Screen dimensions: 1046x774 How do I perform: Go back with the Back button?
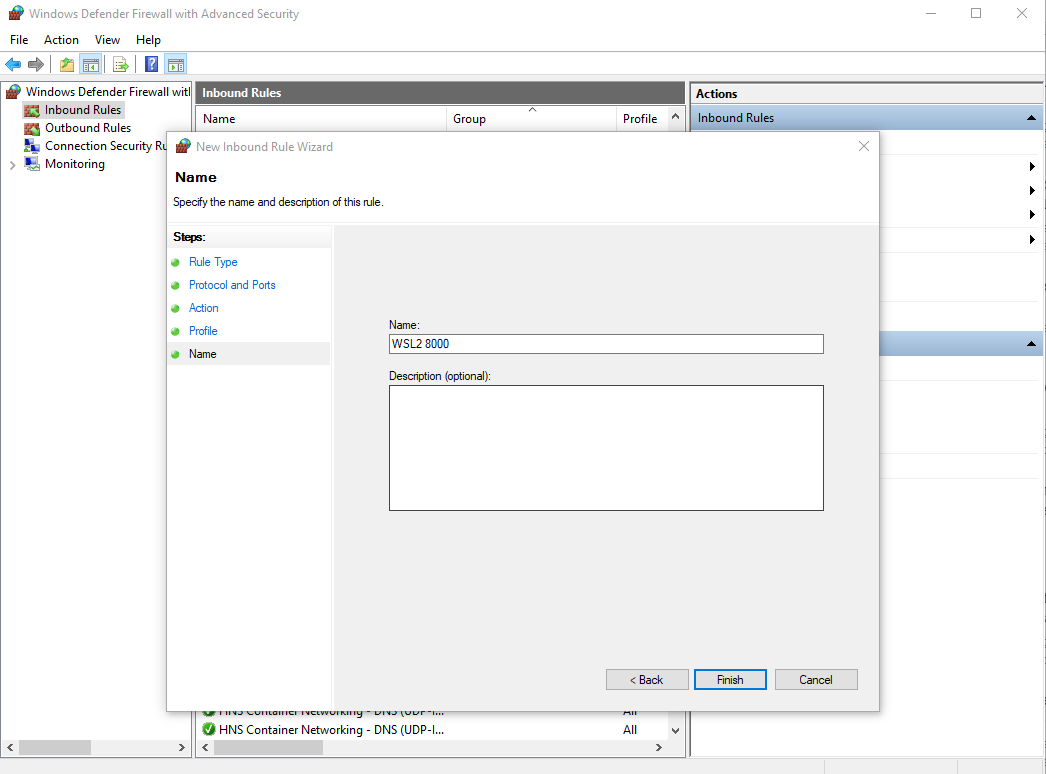[x=647, y=680]
